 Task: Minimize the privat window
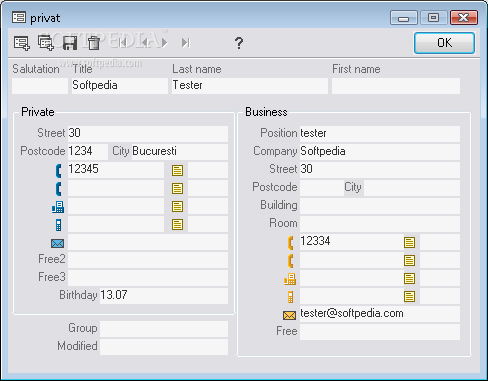[x=403, y=18]
